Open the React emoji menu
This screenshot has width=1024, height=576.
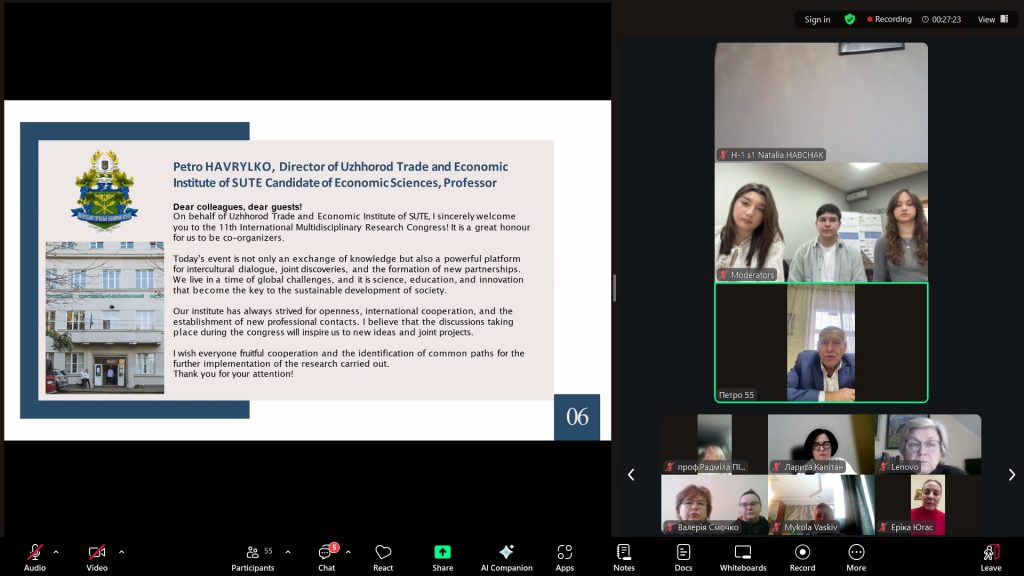(x=383, y=556)
